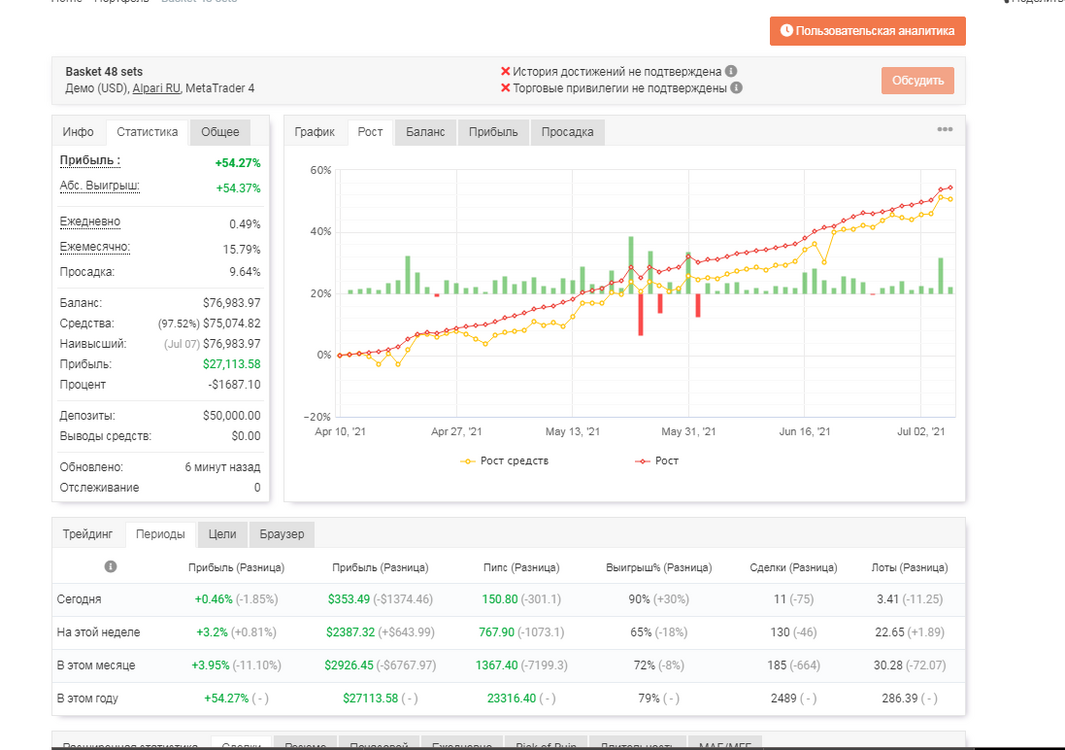
Task: Toggle red Рост legend series
Action: click(x=657, y=461)
